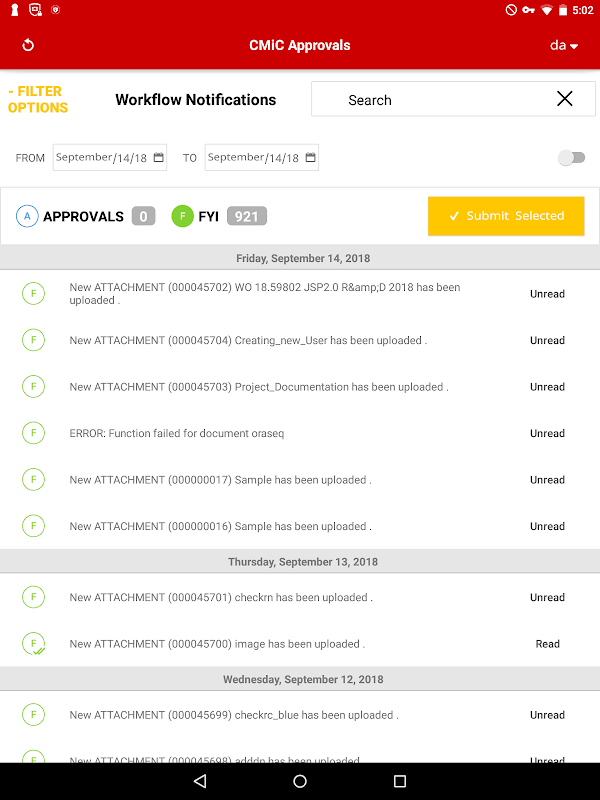Image resolution: width=600 pixels, height=800 pixels.
Task: Tap F icon for oraseq error notification
Action: 33,433
